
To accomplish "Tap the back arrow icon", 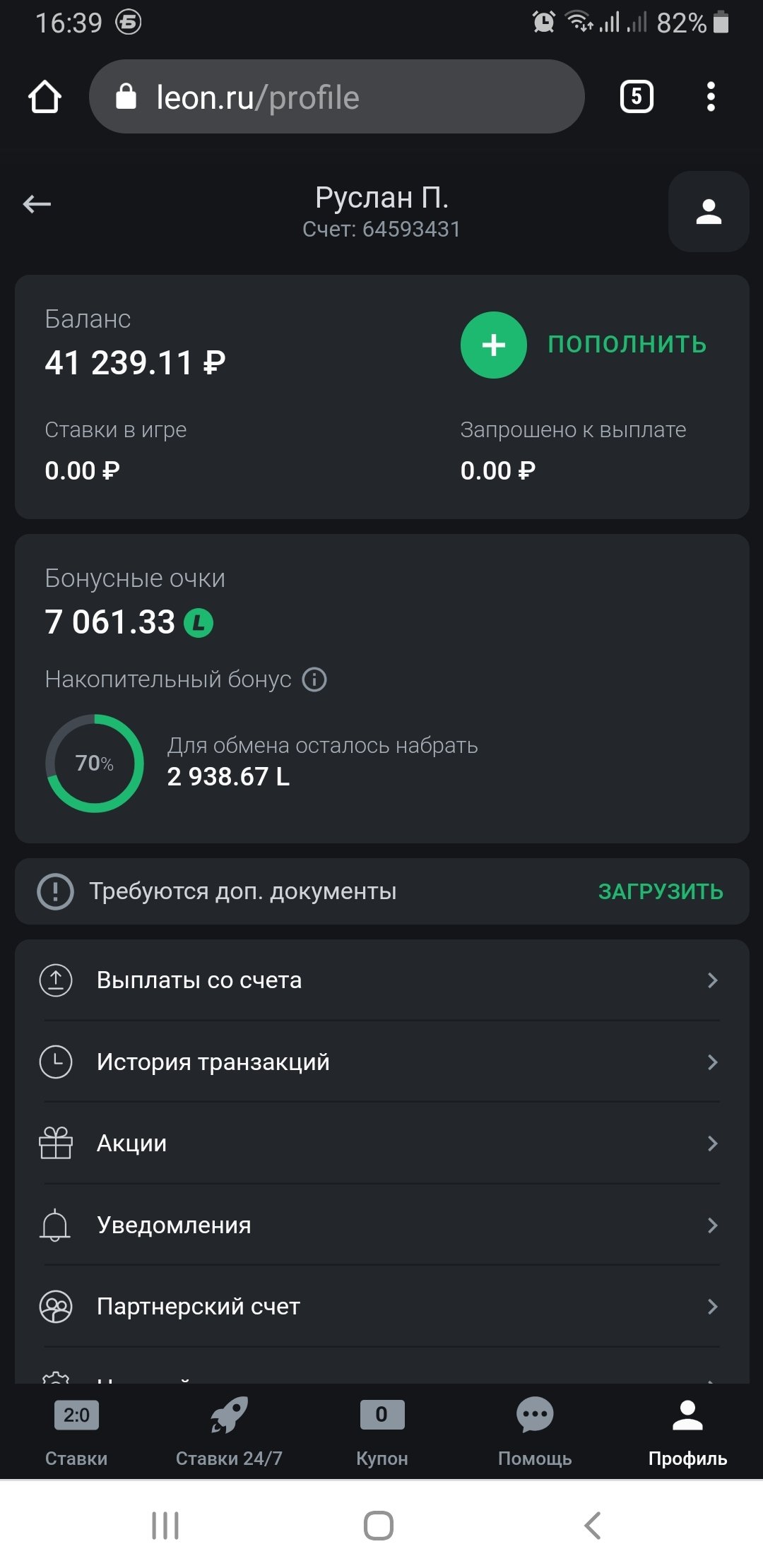I will [x=37, y=205].
